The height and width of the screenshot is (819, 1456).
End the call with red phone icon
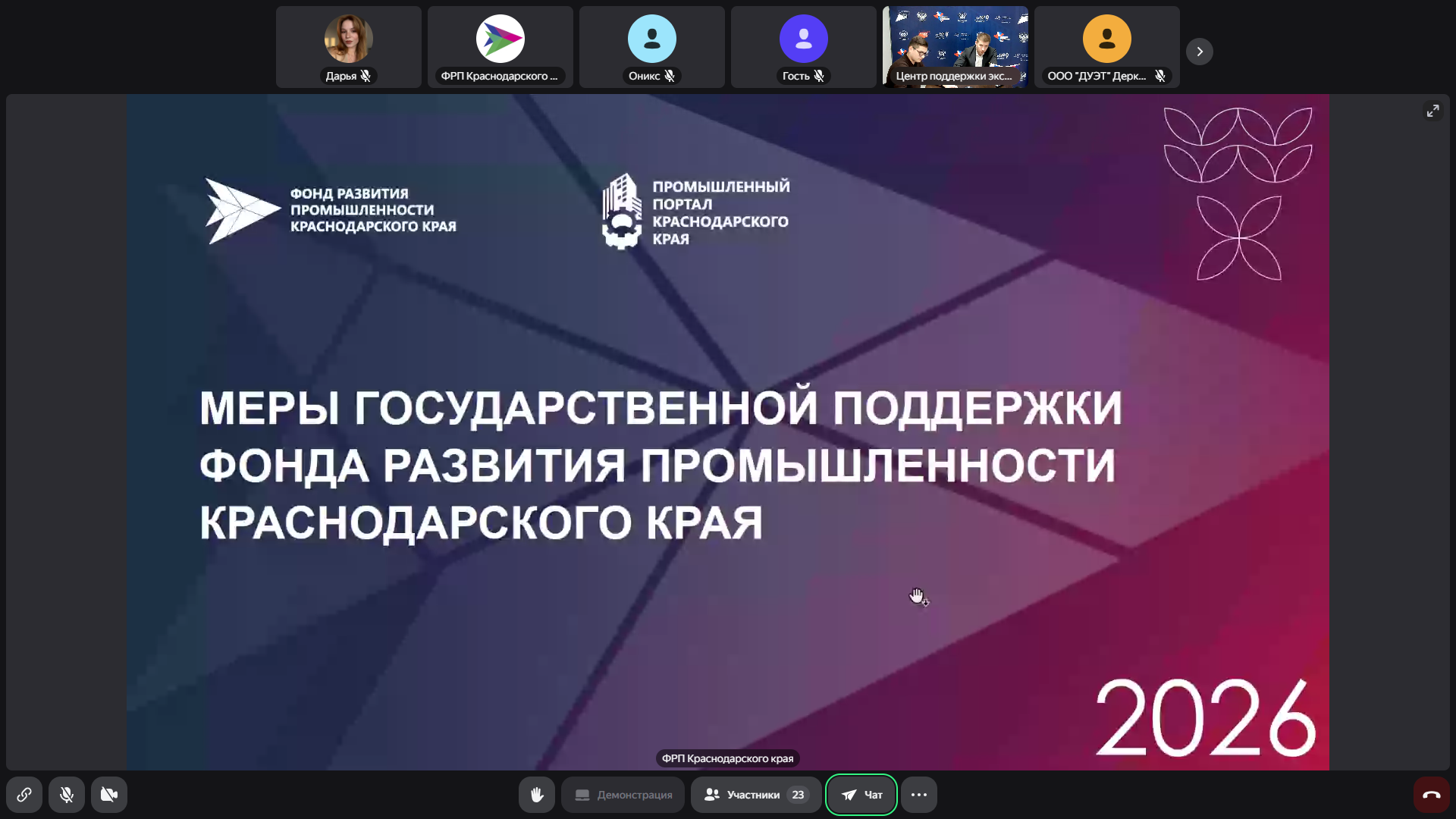[x=1431, y=795]
